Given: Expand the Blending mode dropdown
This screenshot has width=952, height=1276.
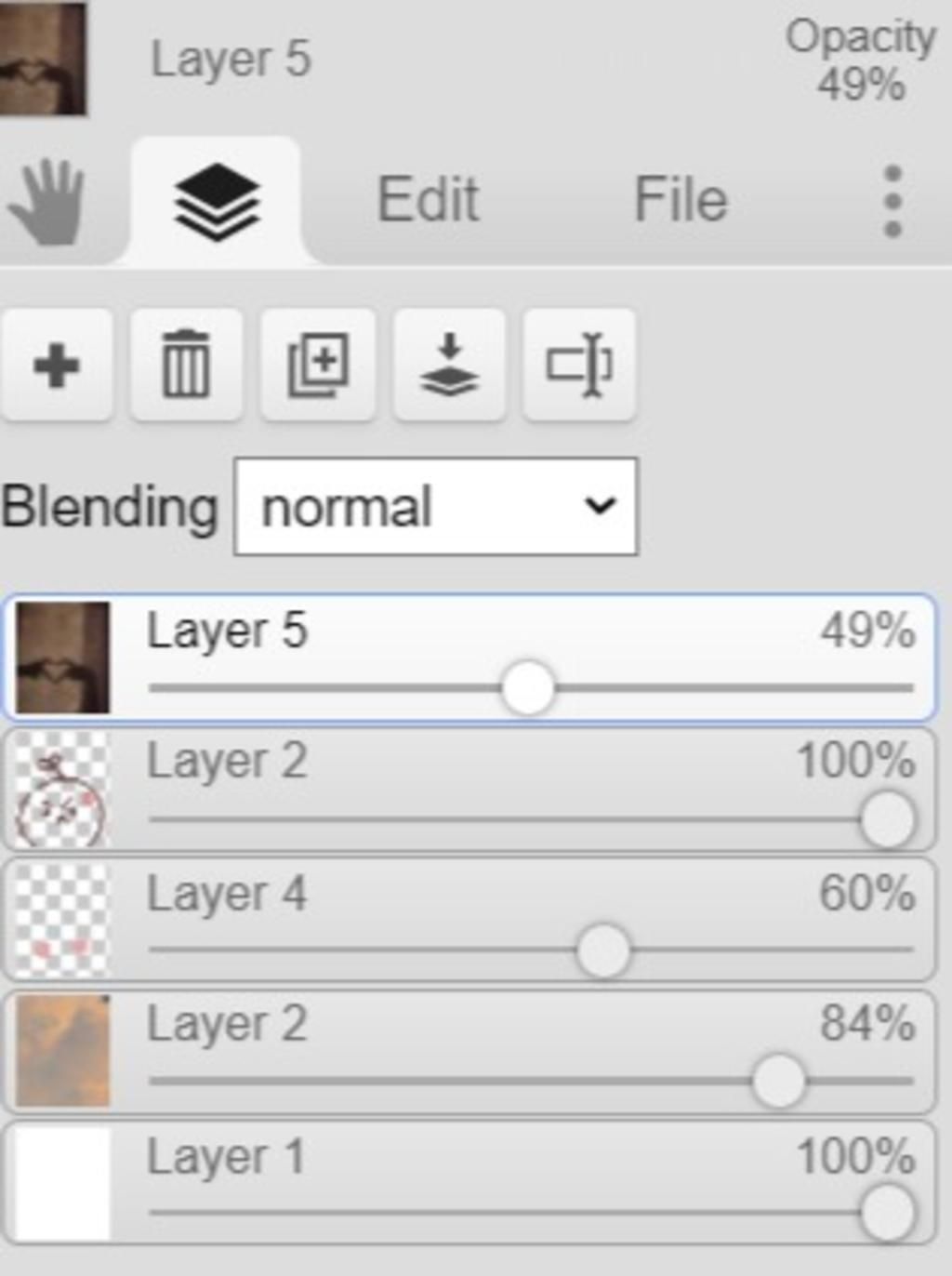Looking at the screenshot, I should [436, 507].
